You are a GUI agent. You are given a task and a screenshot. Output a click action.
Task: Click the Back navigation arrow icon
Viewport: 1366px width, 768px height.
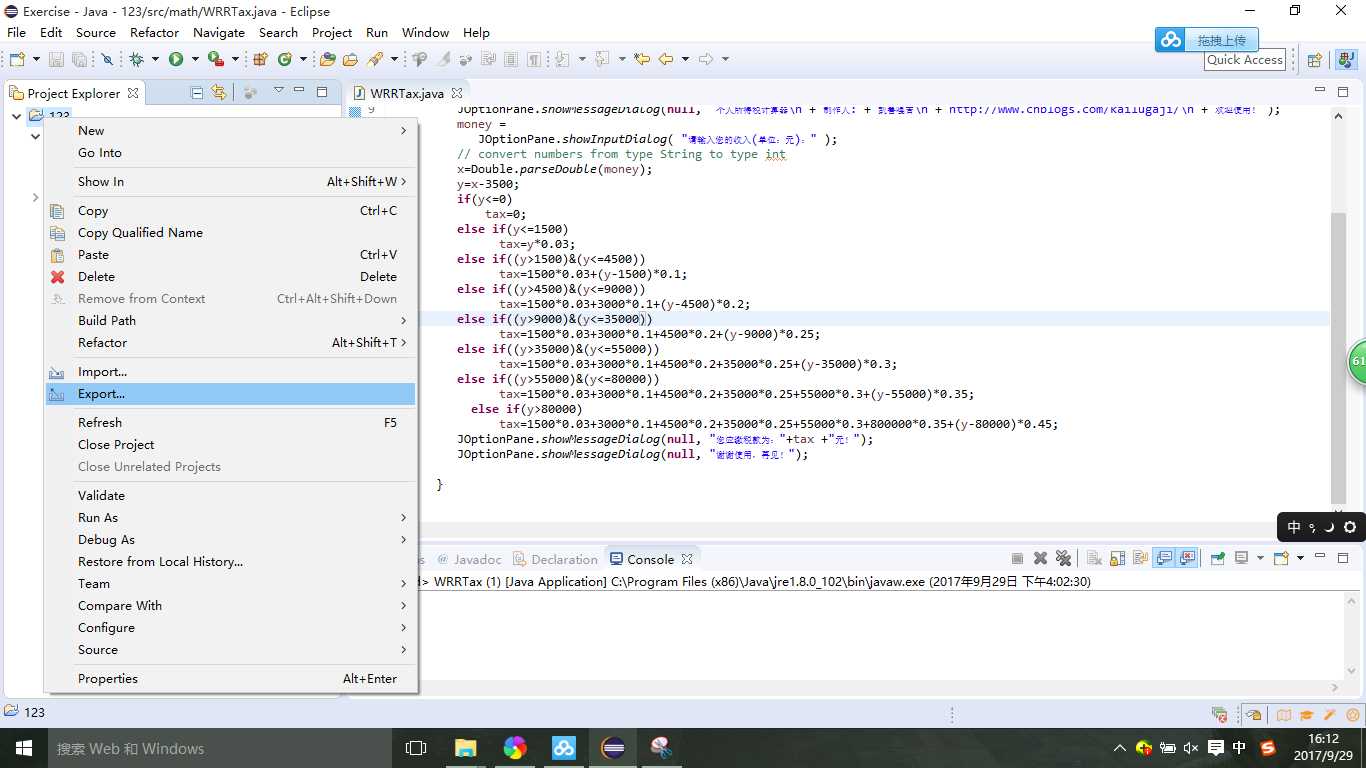click(x=666, y=59)
